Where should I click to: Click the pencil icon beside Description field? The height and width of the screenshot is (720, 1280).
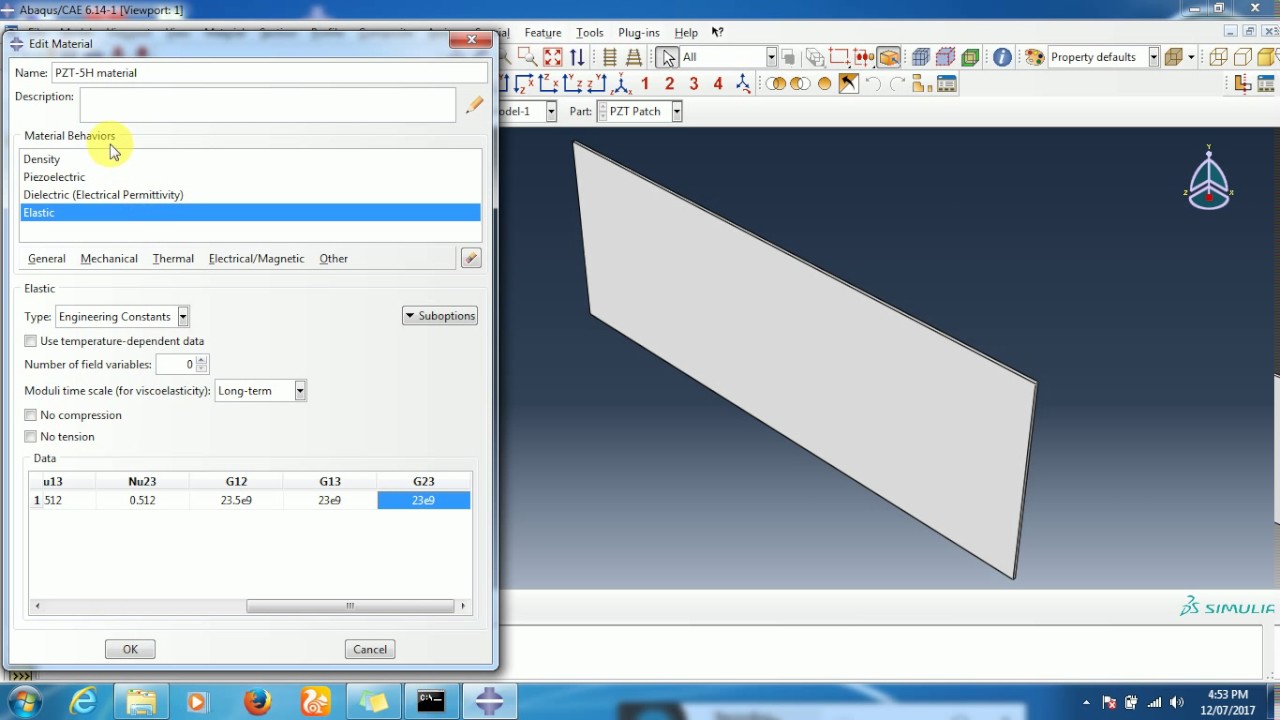(474, 104)
